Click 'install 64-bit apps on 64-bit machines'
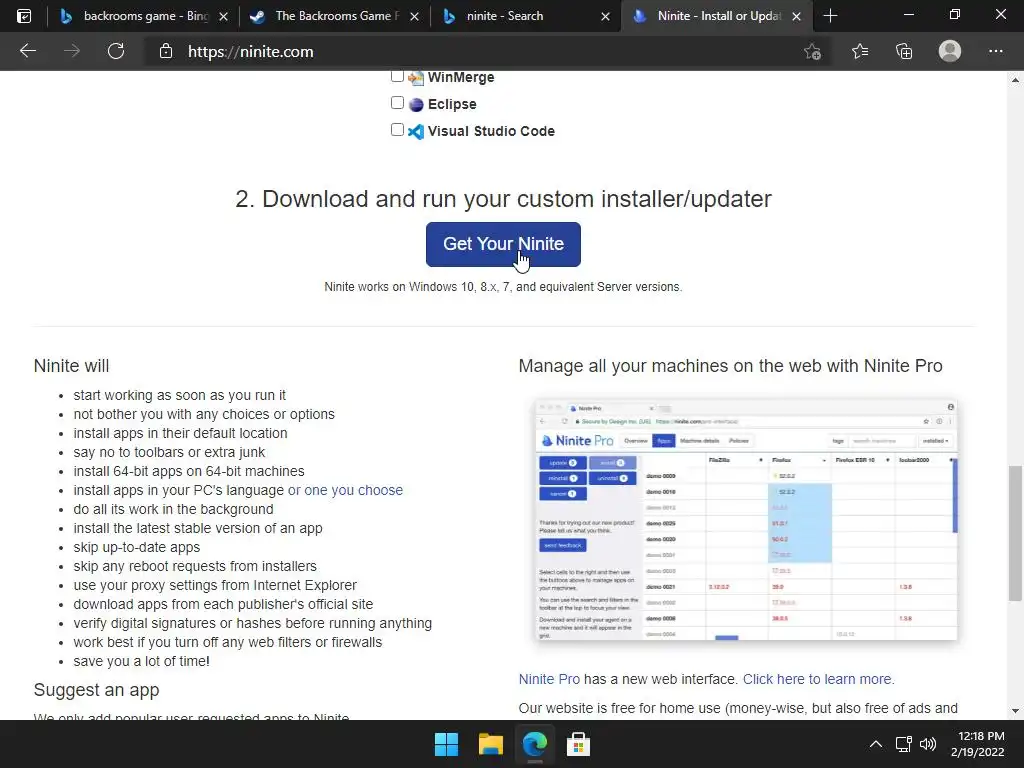Image resolution: width=1024 pixels, height=768 pixels. (189, 471)
